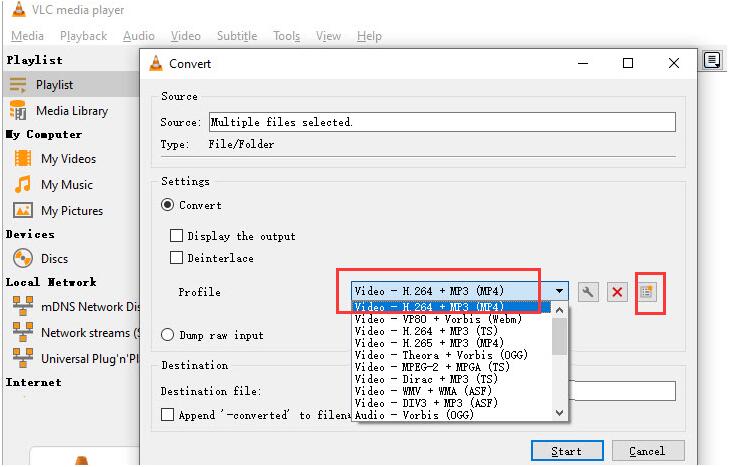The height and width of the screenshot is (467, 751).
Task: Select Discs label under Devices
Action: pyautogui.click(x=55, y=259)
